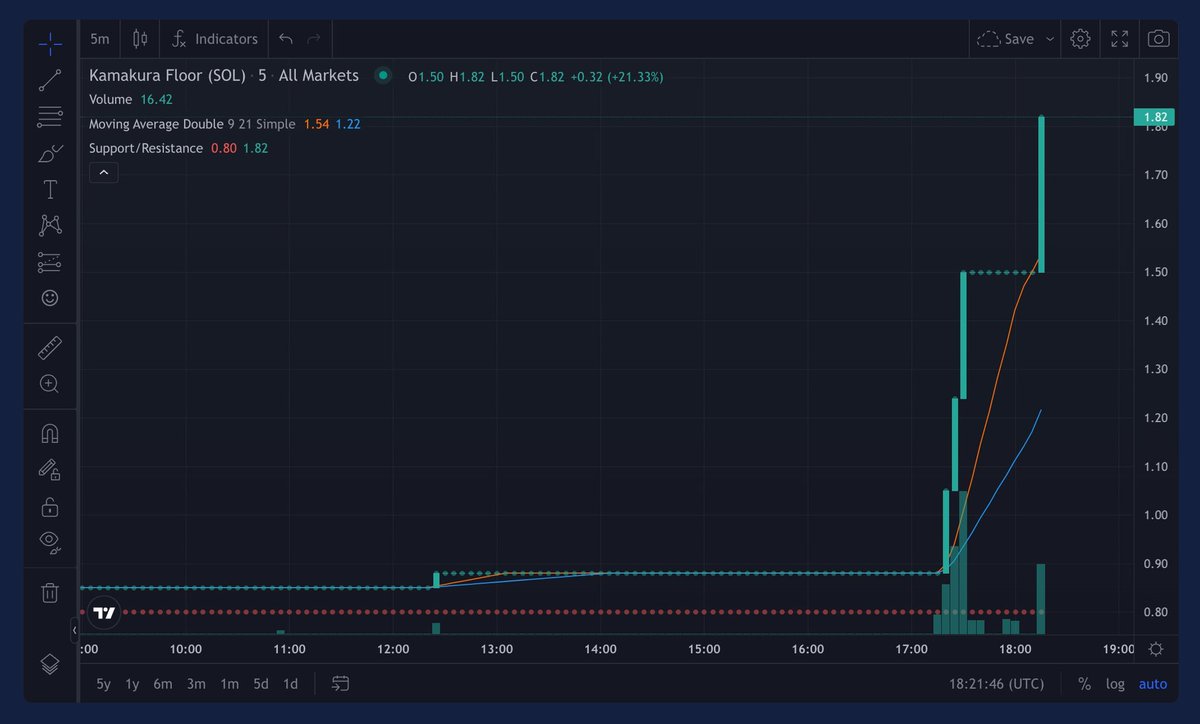
Task: Select the crosshair cursor tool
Action: point(50,44)
